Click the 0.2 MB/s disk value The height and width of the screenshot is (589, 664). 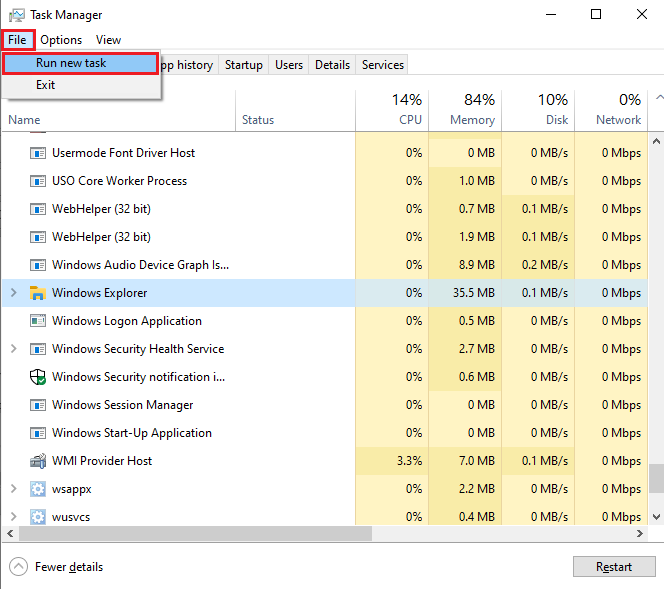pyautogui.click(x=545, y=265)
